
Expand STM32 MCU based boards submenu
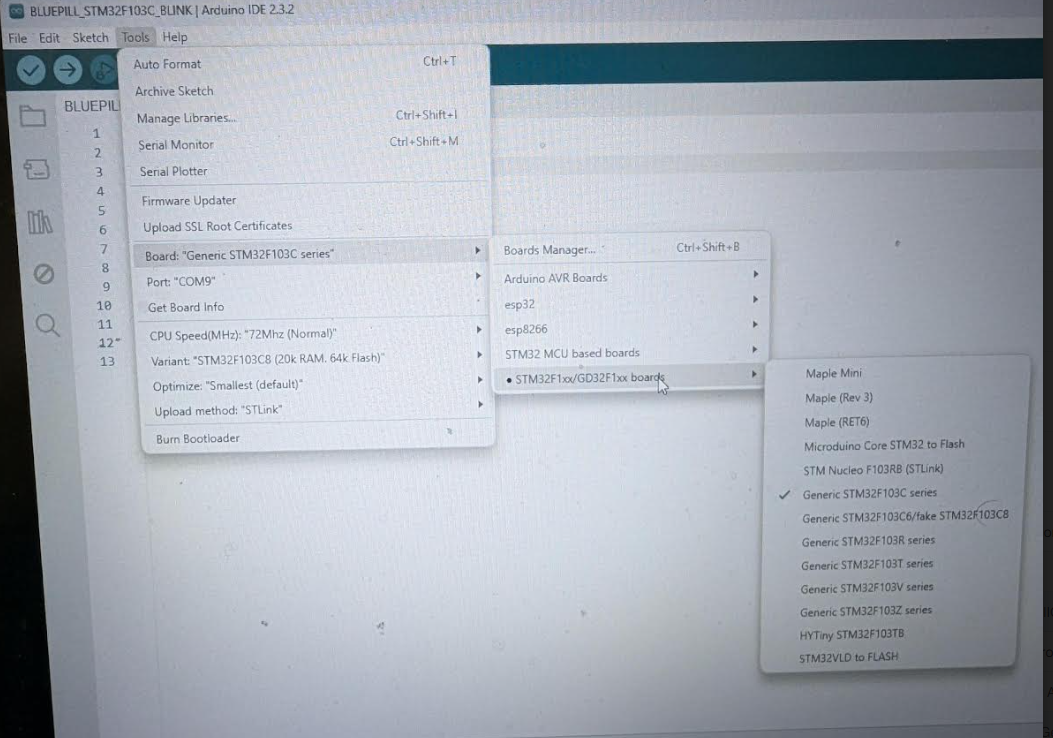click(631, 353)
